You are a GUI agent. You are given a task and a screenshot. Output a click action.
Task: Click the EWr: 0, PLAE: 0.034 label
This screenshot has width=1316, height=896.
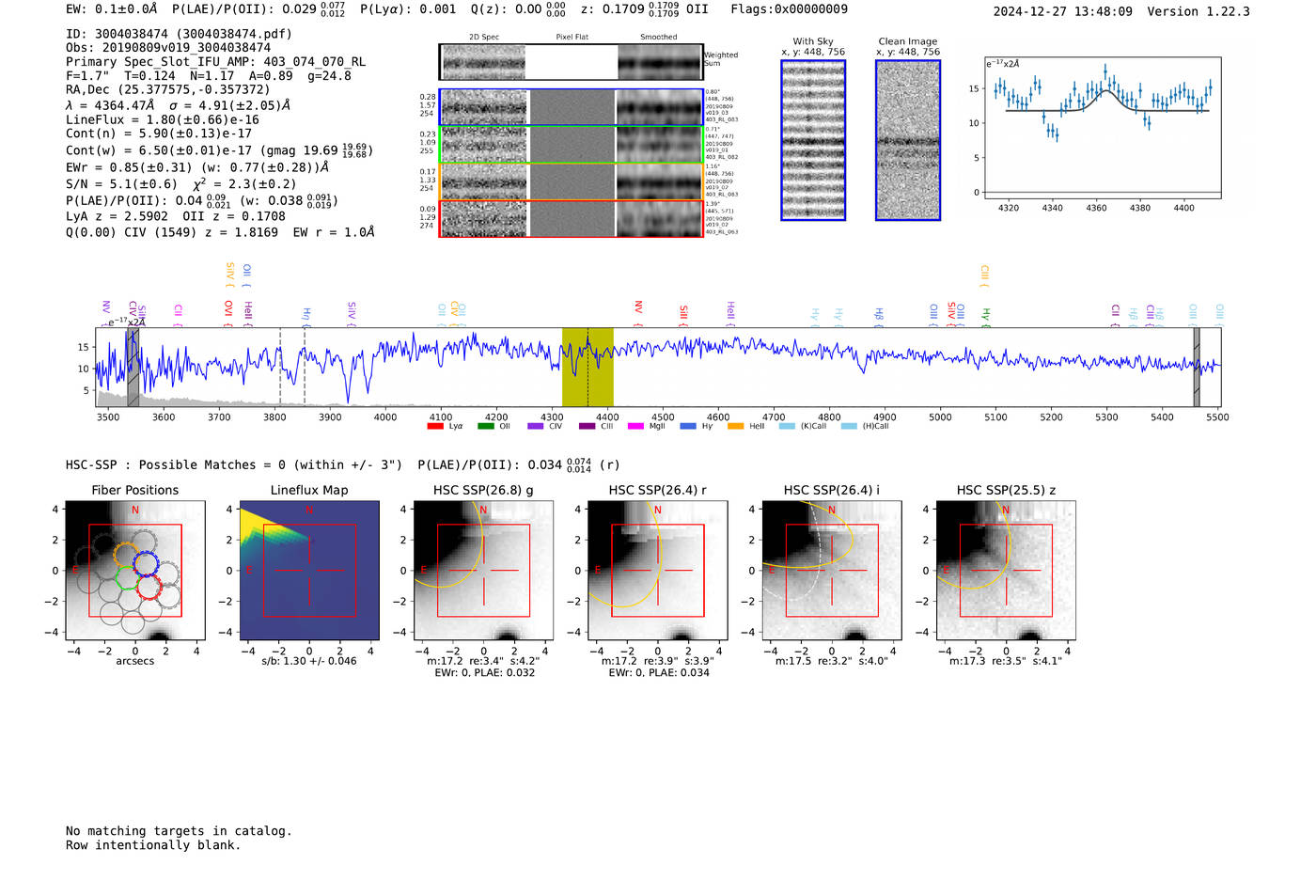(659, 673)
